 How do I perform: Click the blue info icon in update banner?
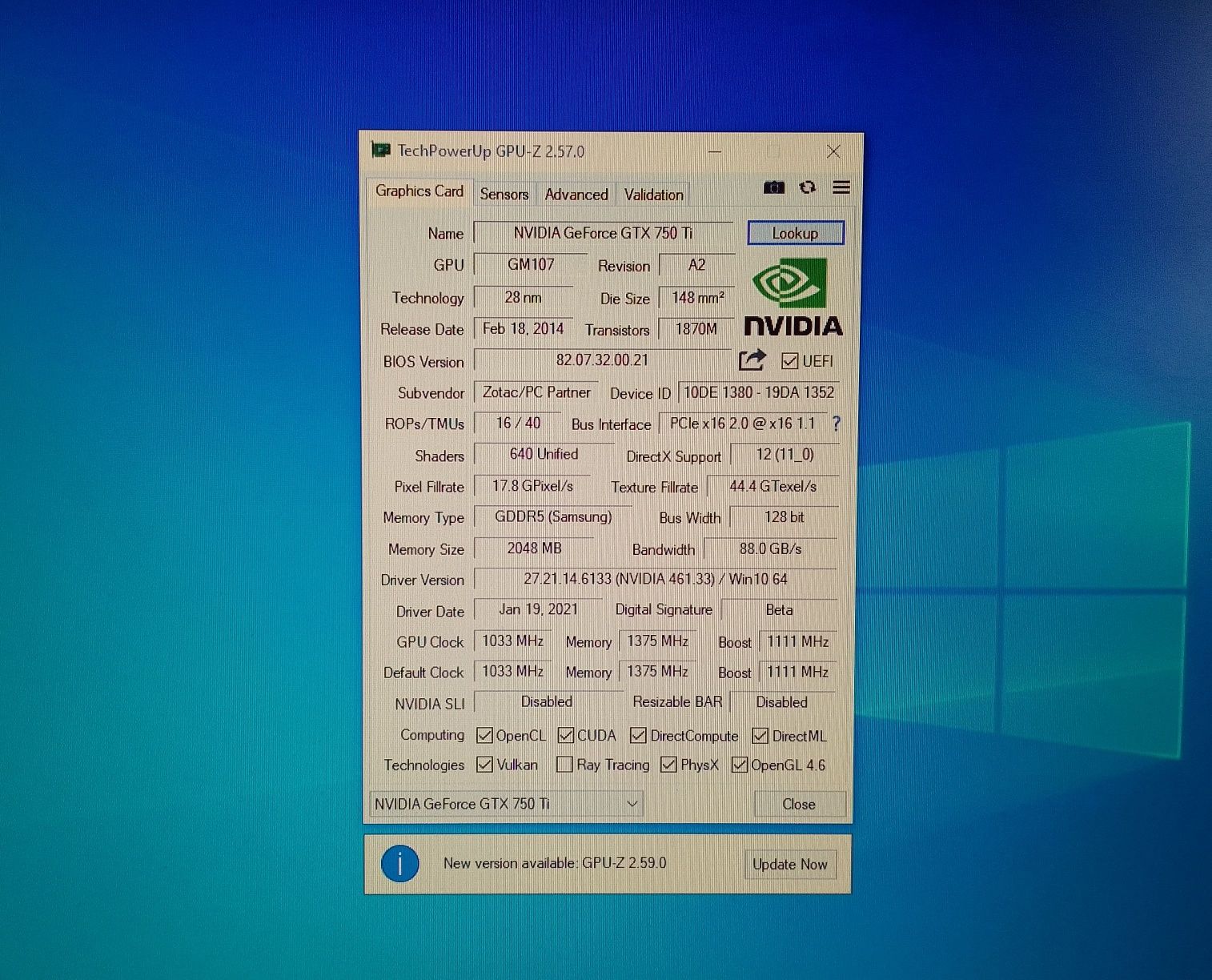click(x=399, y=864)
